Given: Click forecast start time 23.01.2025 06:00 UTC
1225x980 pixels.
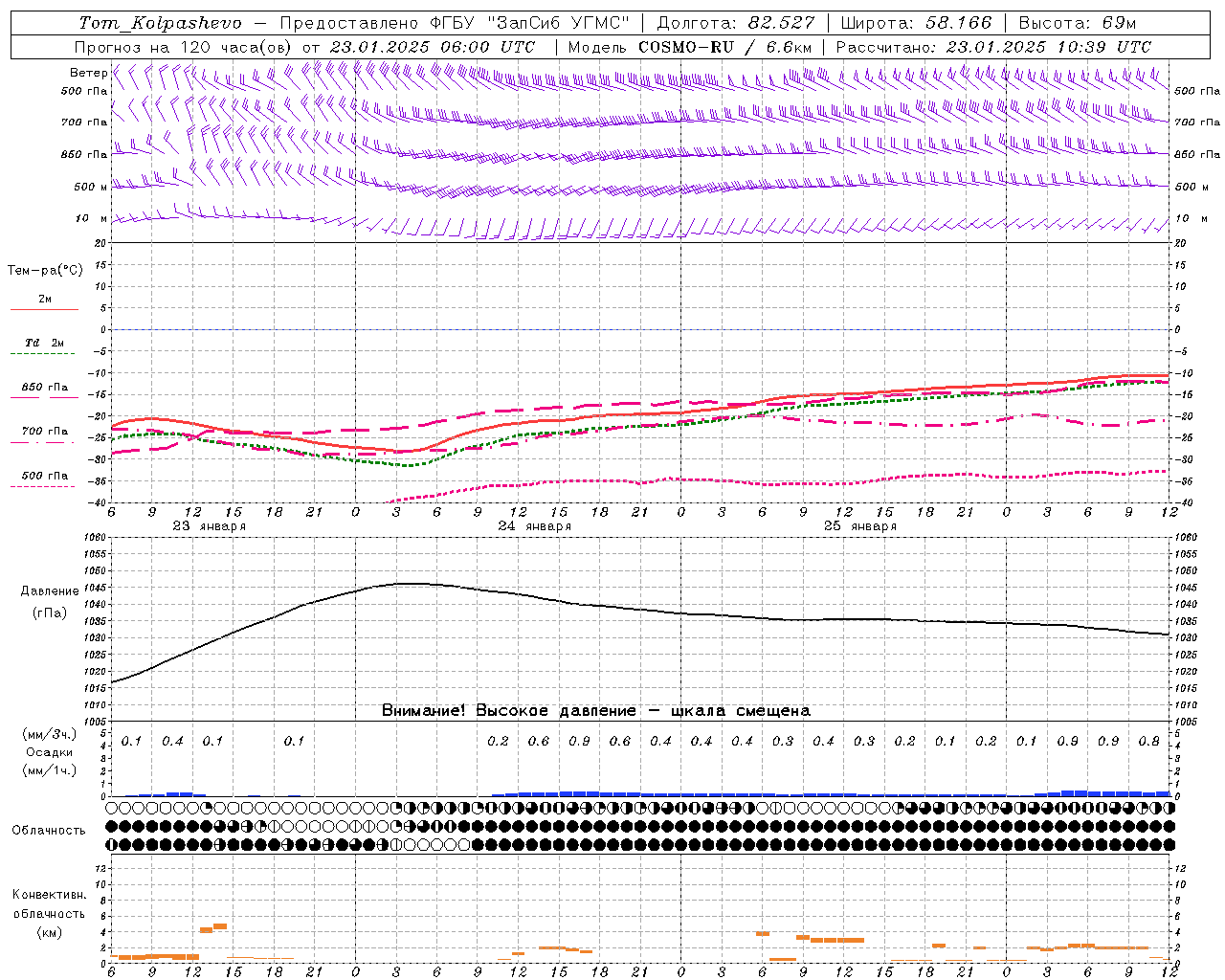Looking at the screenshot, I should click(432, 47).
